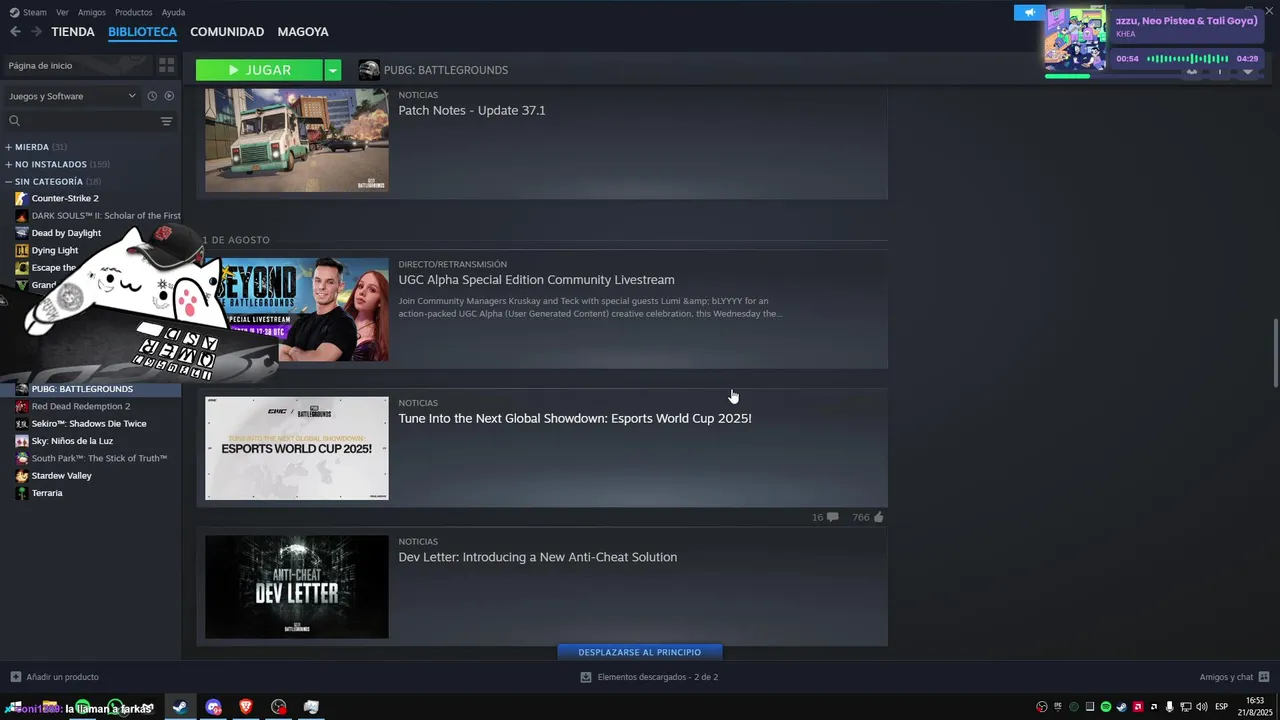Screen dimensions: 1280x720
Task: Open the Ver menu
Action: (x=62, y=12)
